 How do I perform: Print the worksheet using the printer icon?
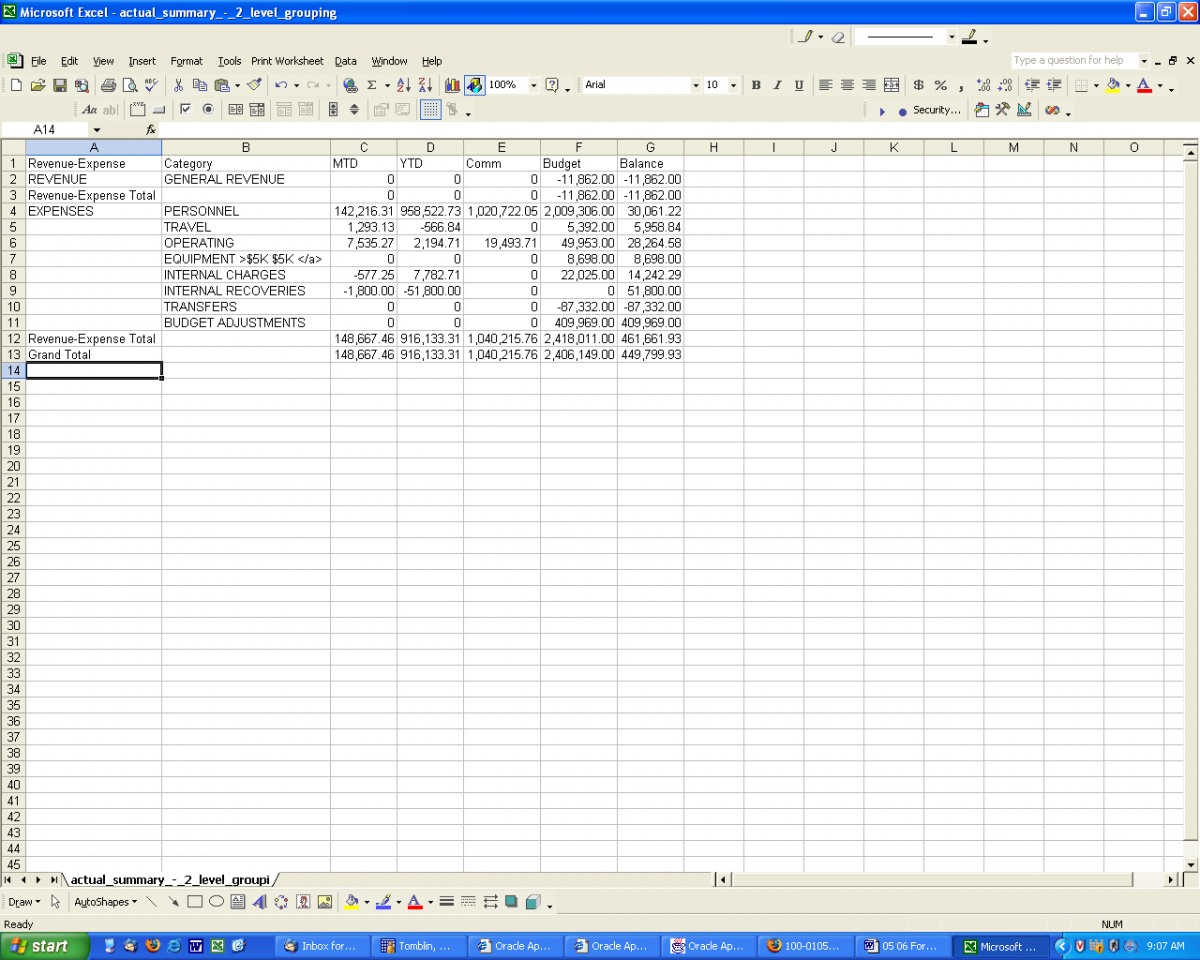(x=108, y=85)
